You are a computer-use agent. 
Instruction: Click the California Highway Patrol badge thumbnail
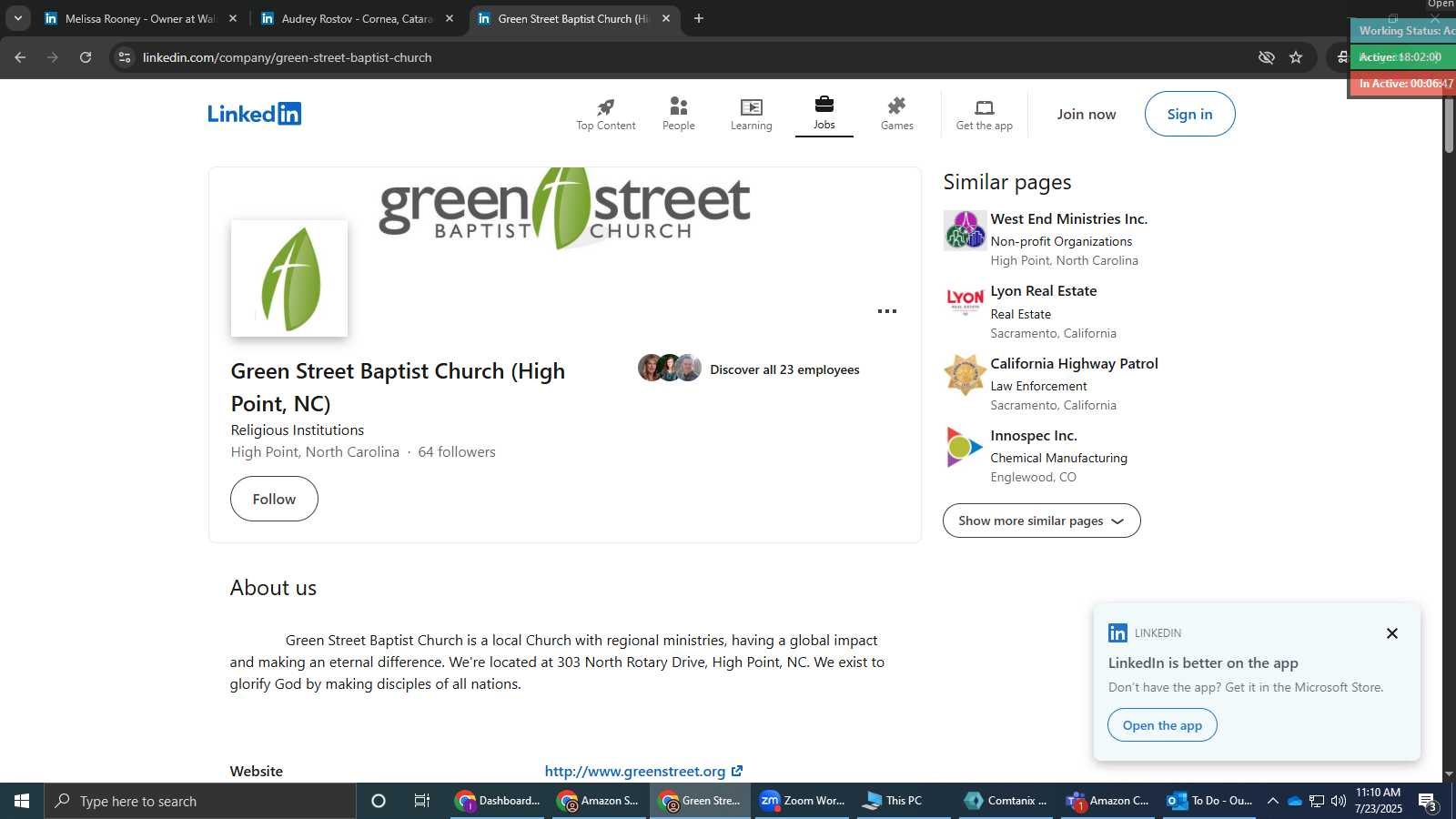click(965, 375)
